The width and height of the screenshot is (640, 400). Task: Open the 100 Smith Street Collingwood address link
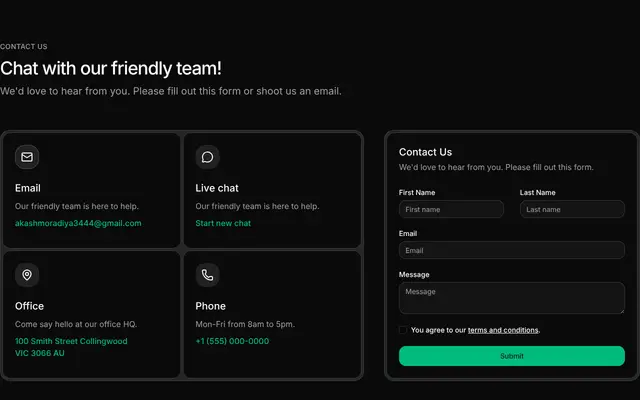pyautogui.click(x=71, y=347)
